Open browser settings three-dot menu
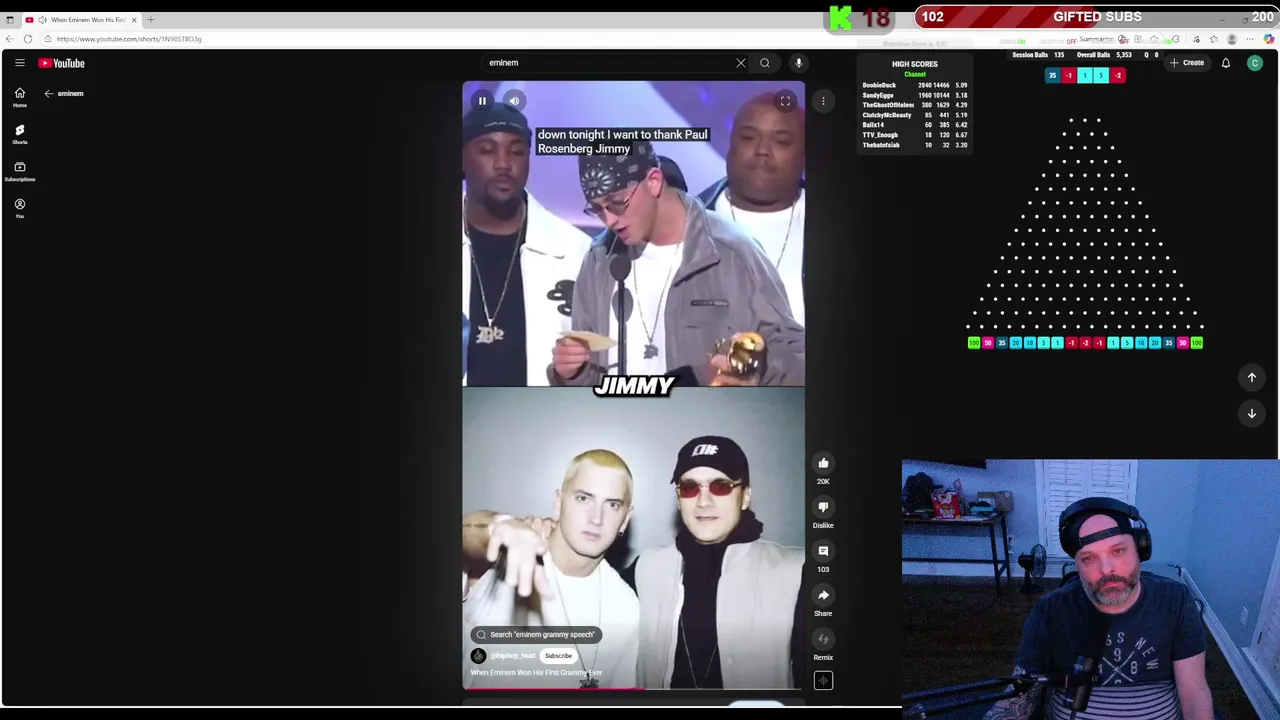Viewport: 1280px width, 720px height. click(x=1250, y=39)
